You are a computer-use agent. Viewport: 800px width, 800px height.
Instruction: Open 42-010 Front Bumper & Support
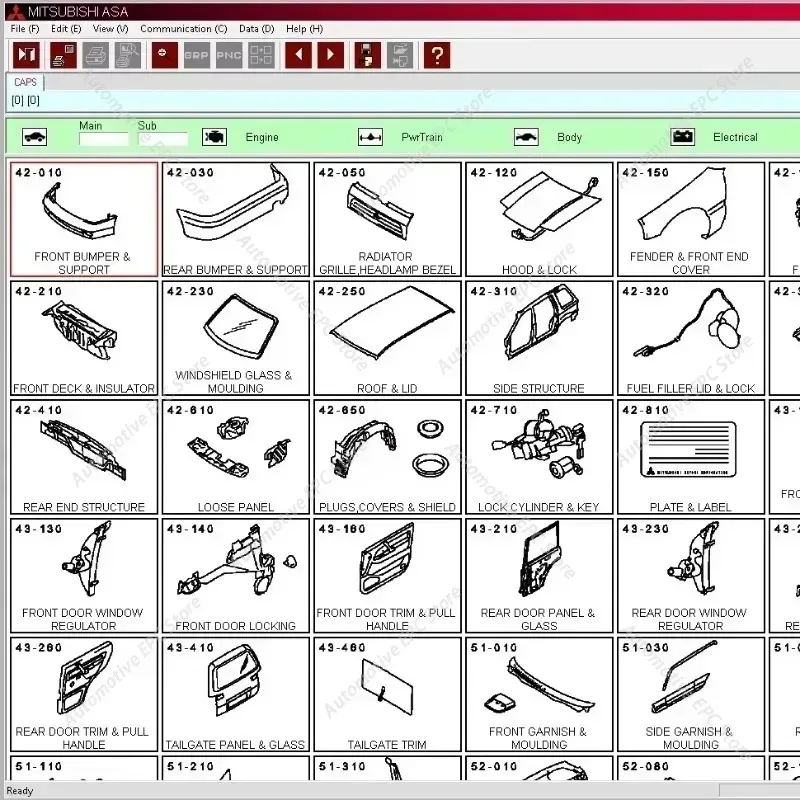(x=84, y=219)
